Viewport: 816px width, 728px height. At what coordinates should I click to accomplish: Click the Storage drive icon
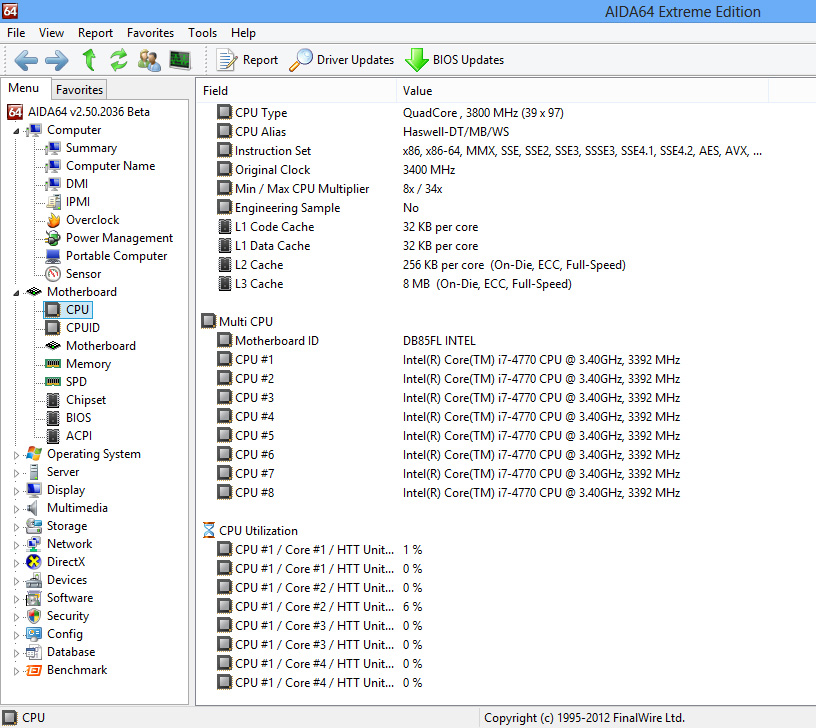(x=34, y=526)
